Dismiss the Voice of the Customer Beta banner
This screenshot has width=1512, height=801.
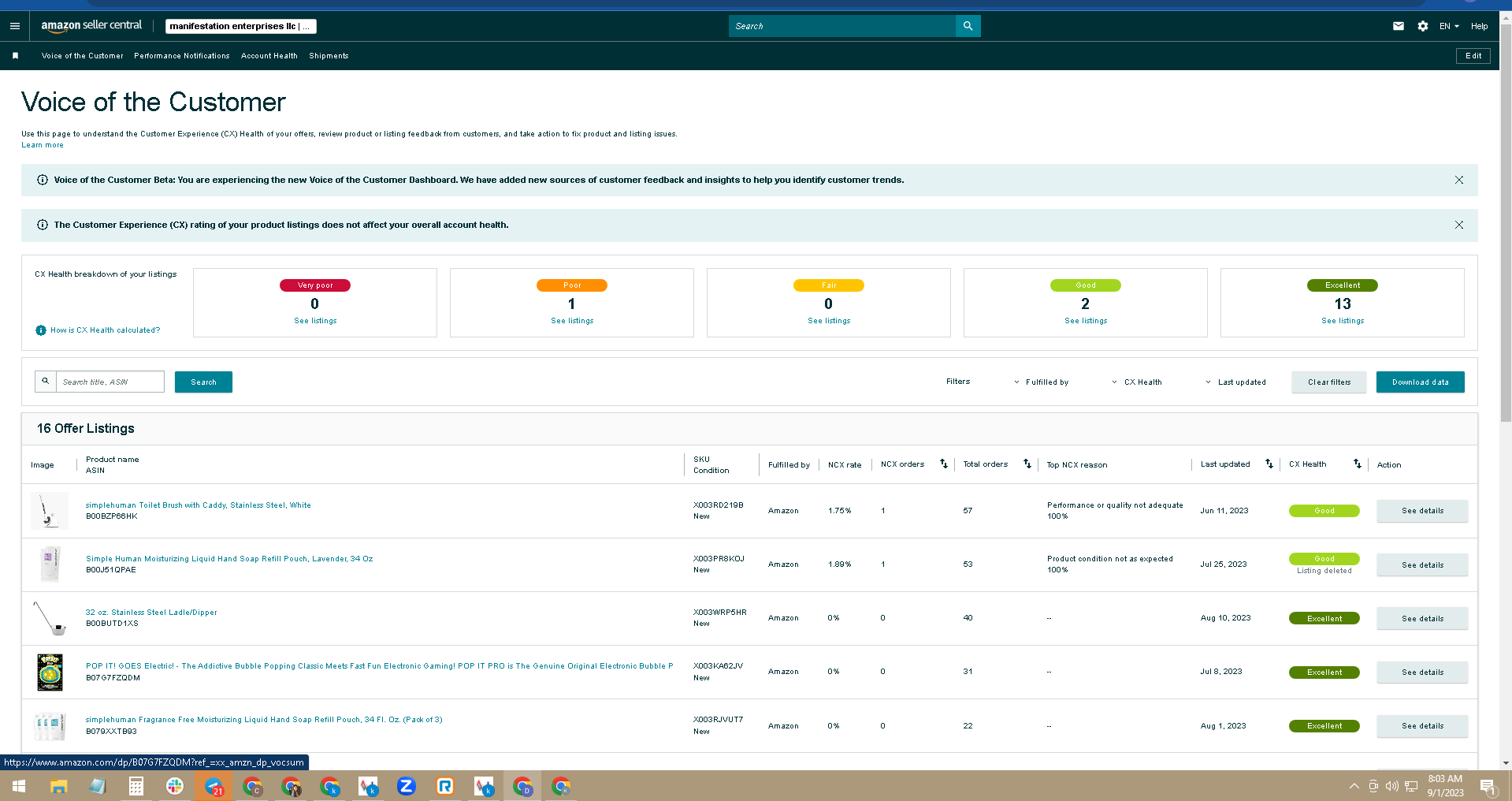(1459, 180)
